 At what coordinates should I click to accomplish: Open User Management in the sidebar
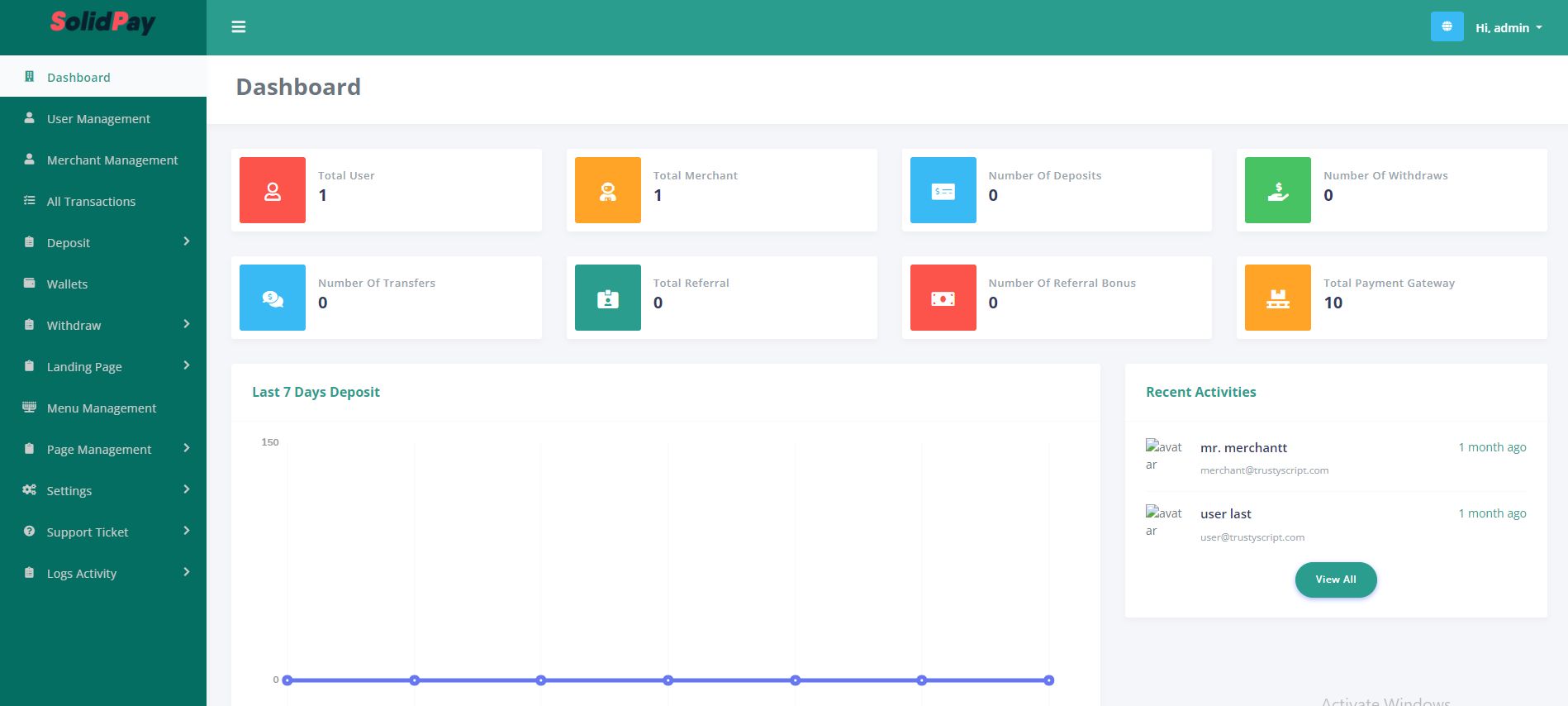coord(103,118)
